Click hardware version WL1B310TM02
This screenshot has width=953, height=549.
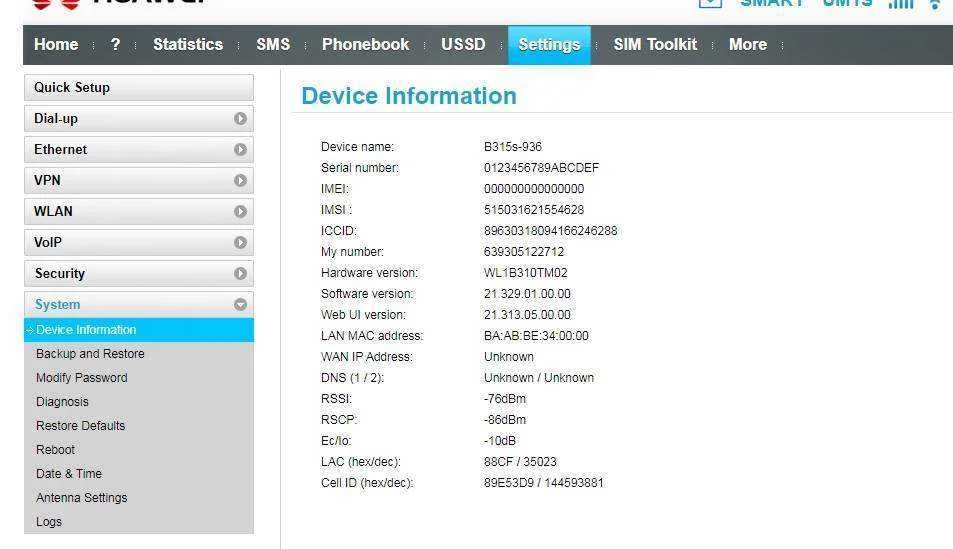pyautogui.click(x=525, y=273)
